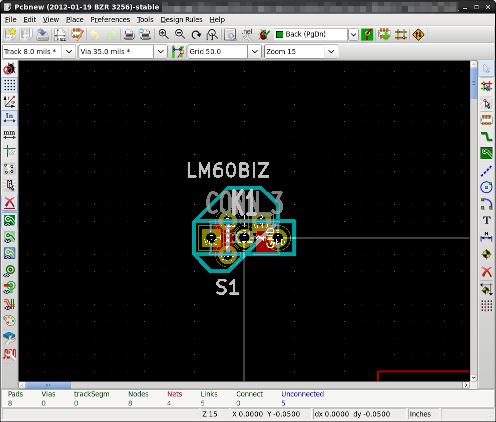Image resolution: width=496 pixels, height=422 pixels.
Task: Select the red X delete items tool
Action: (x=487, y=272)
